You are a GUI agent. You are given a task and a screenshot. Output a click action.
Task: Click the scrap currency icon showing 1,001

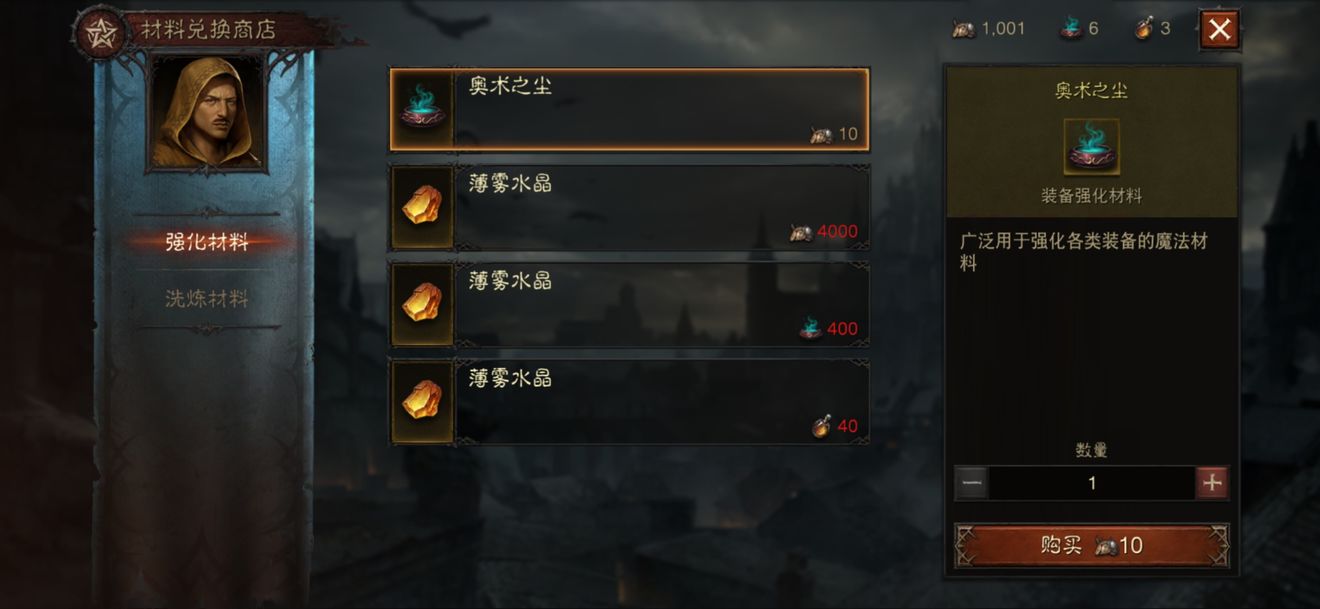[x=964, y=29]
